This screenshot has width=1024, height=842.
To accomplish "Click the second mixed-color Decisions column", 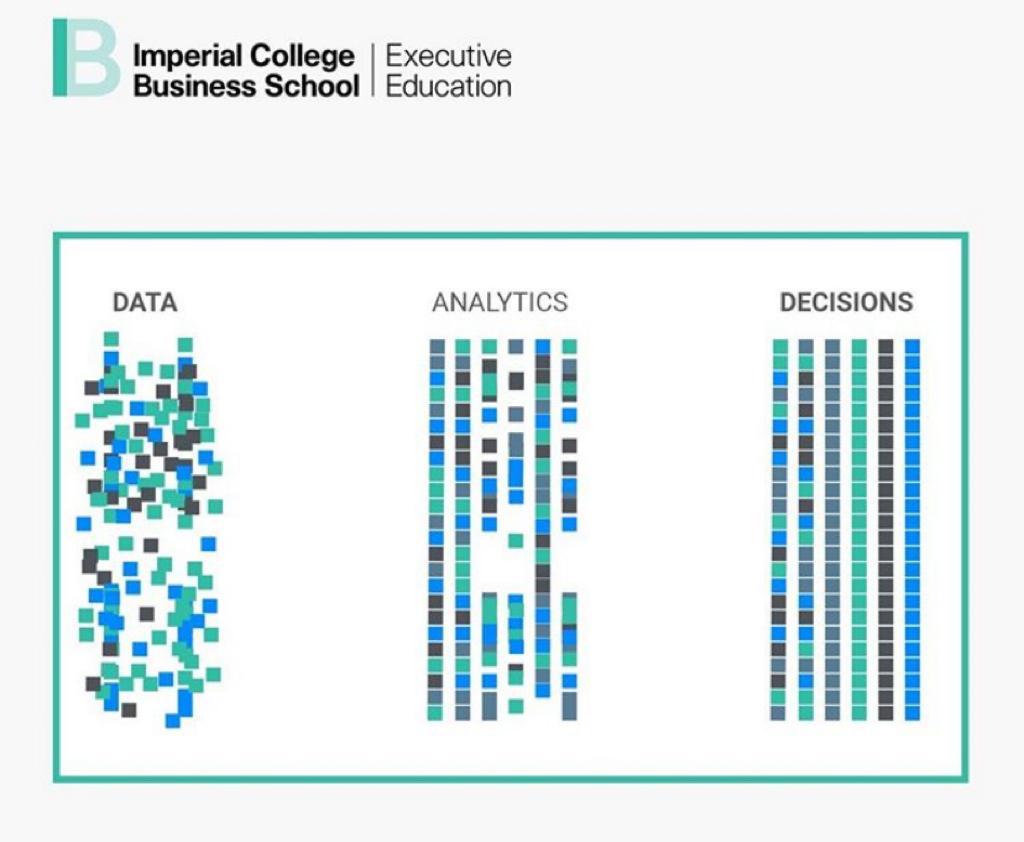I will (x=807, y=530).
